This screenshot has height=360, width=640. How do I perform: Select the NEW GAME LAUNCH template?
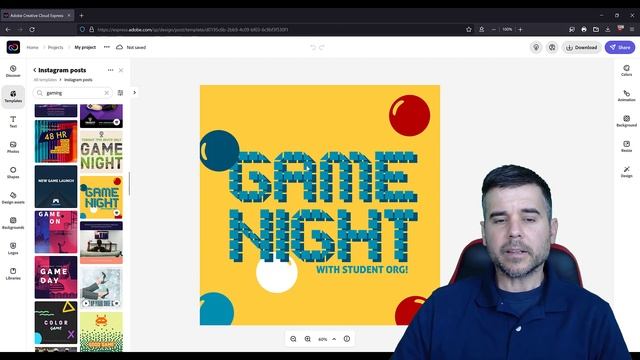point(56,187)
